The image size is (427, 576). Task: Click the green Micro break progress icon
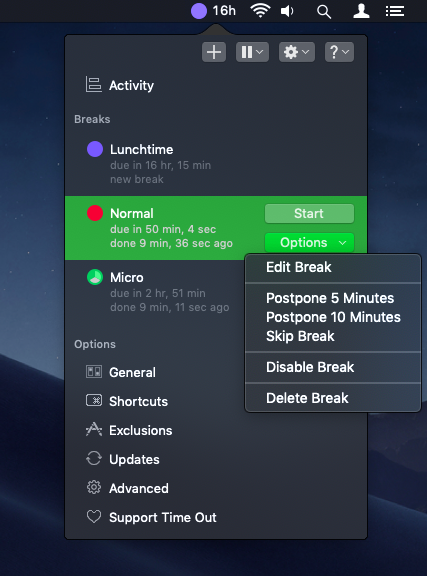pos(95,277)
